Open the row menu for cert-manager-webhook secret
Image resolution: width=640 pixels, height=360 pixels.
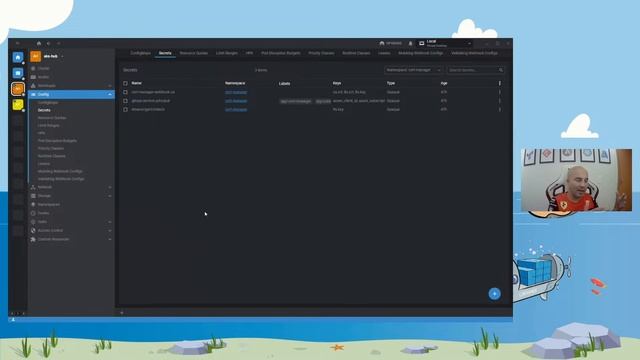click(500, 92)
